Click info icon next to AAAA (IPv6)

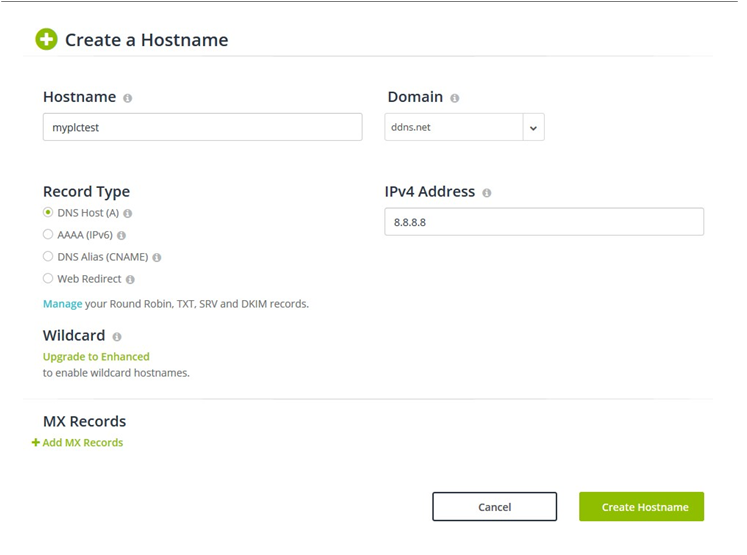tap(121, 236)
